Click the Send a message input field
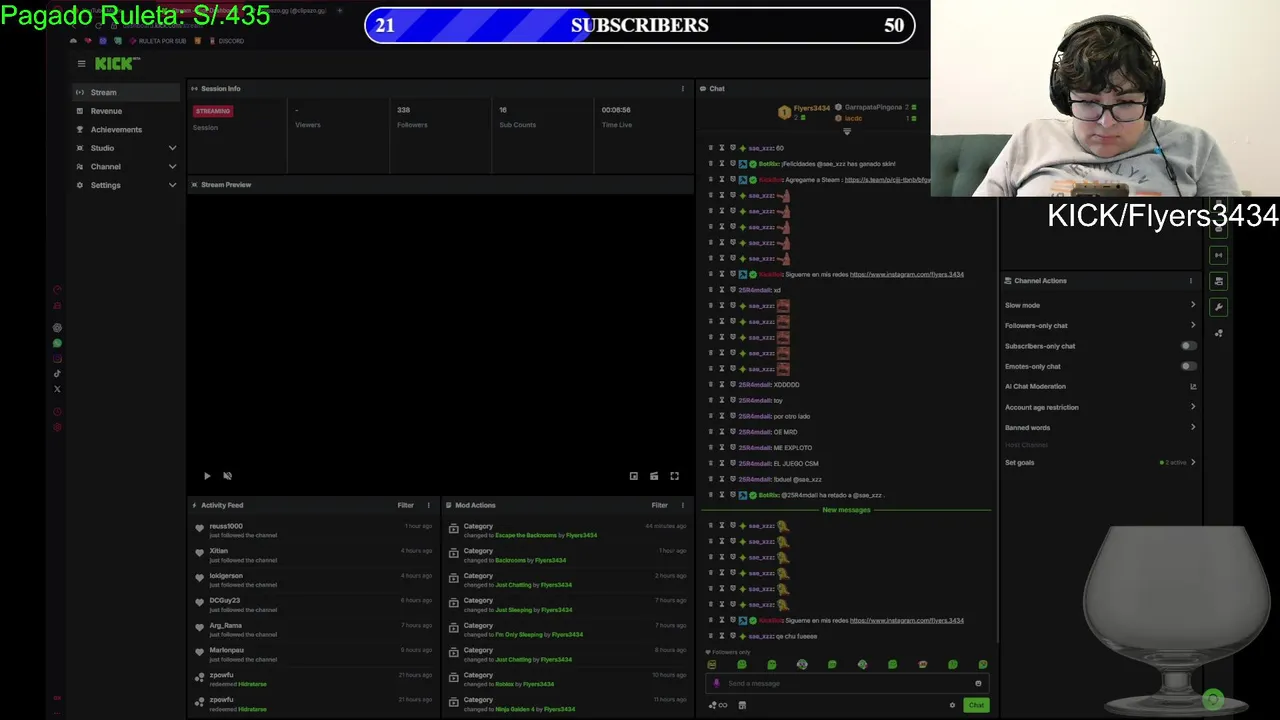This screenshot has width=1280, height=720. pos(846,683)
